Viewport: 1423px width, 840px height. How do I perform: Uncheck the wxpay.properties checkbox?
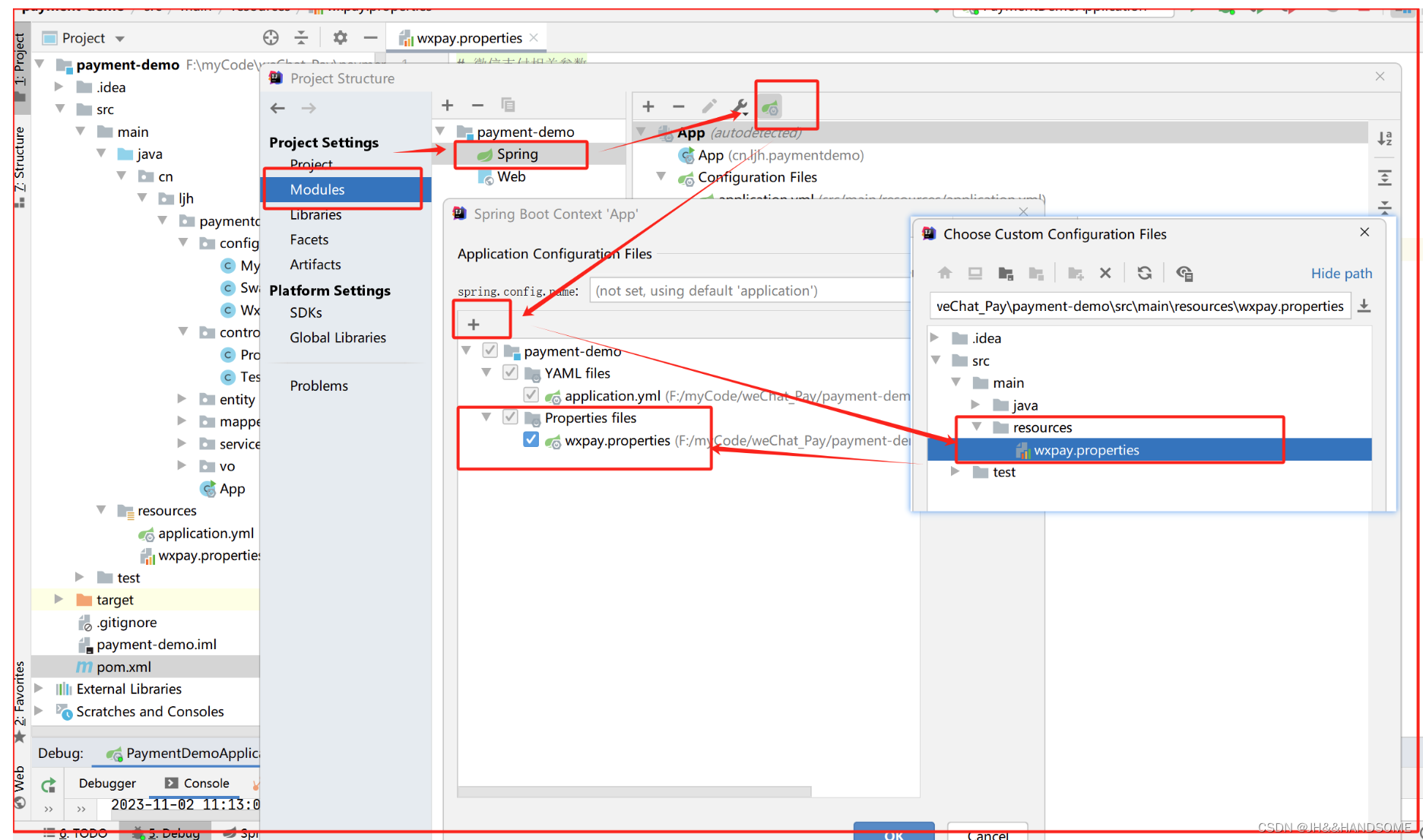click(x=531, y=439)
